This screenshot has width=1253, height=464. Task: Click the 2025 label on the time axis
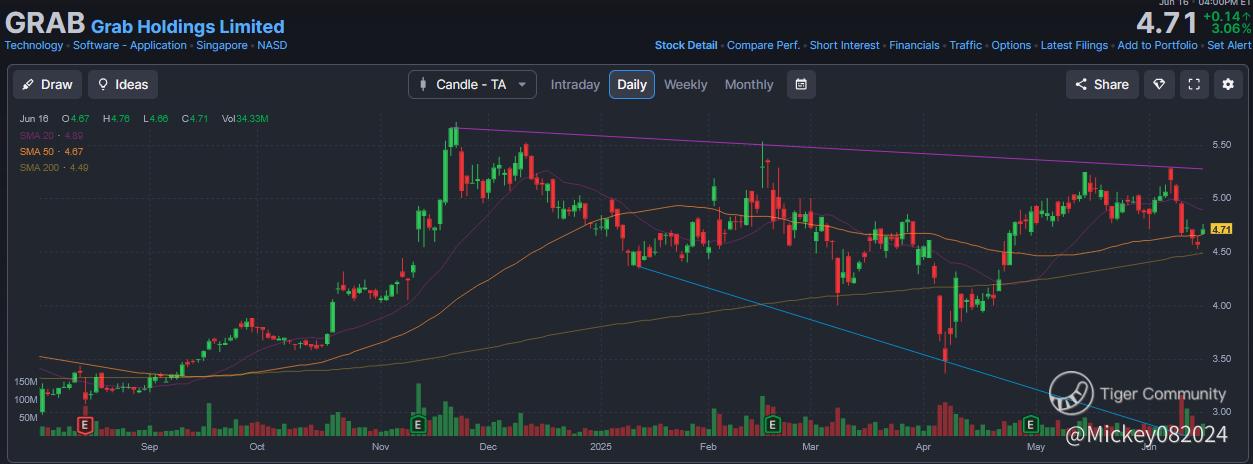point(600,448)
